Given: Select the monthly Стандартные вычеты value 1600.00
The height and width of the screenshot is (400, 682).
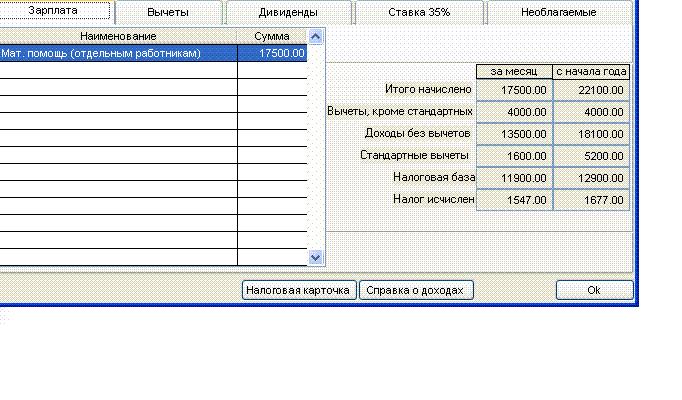Looking at the screenshot, I should [513, 156].
